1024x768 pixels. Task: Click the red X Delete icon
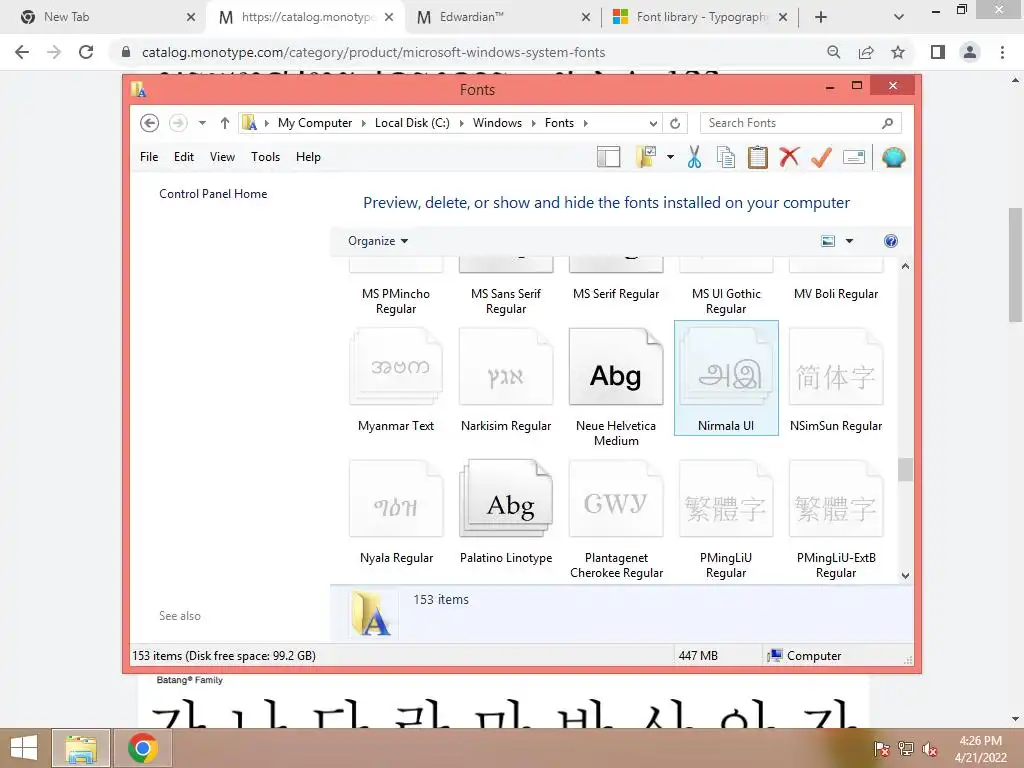click(x=789, y=157)
